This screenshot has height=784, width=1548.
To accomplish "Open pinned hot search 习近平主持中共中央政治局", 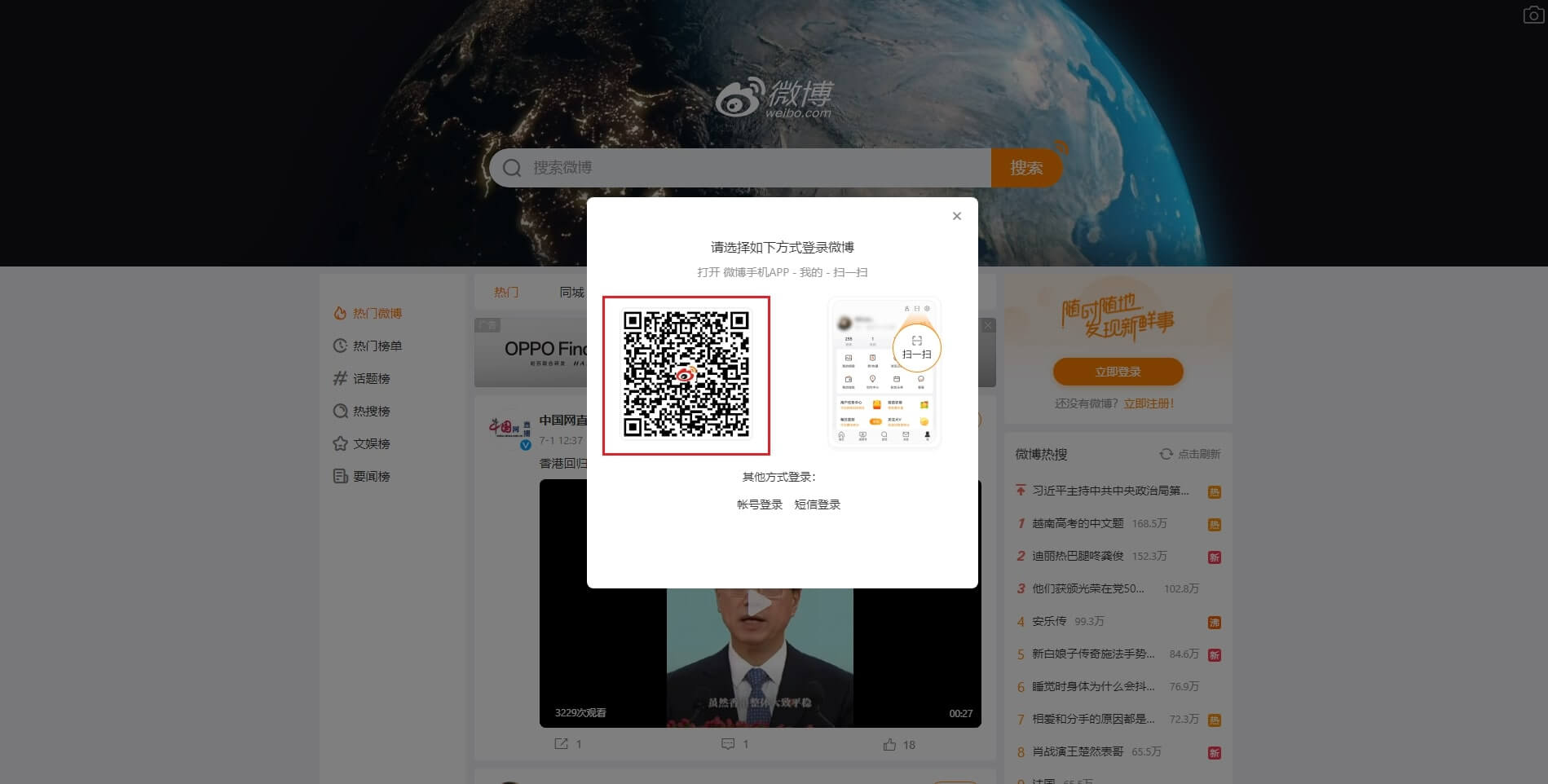I will coord(1110,491).
